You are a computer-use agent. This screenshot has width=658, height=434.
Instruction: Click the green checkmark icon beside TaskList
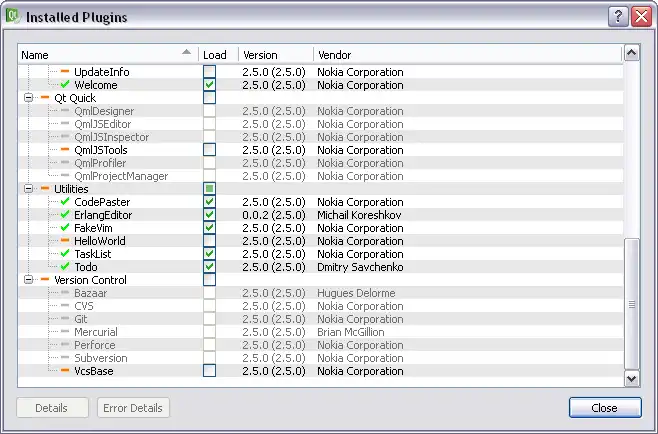tap(65, 254)
